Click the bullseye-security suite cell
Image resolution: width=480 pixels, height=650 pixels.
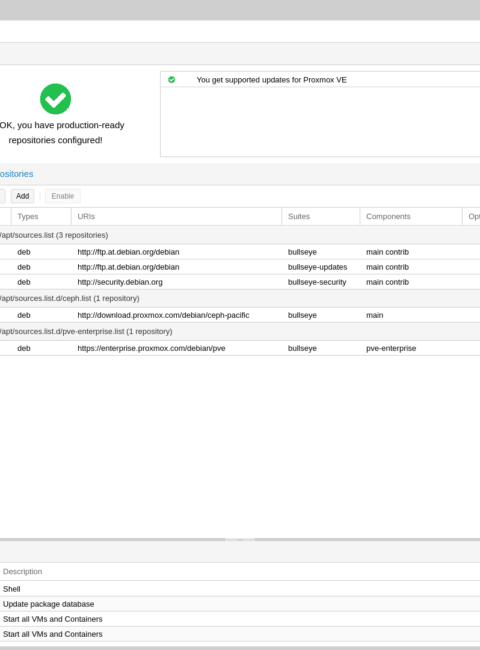317,282
